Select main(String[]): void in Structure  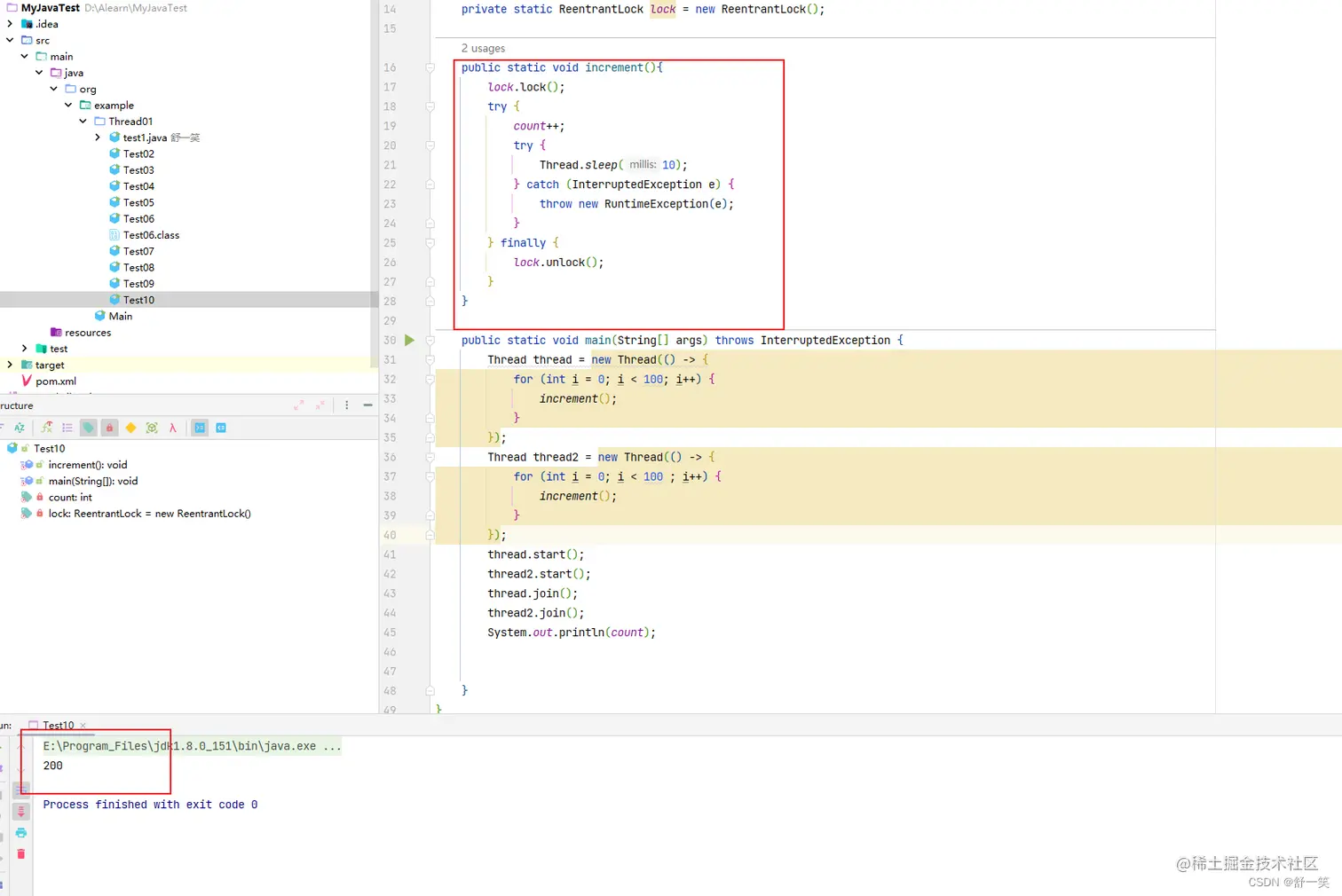pos(92,481)
